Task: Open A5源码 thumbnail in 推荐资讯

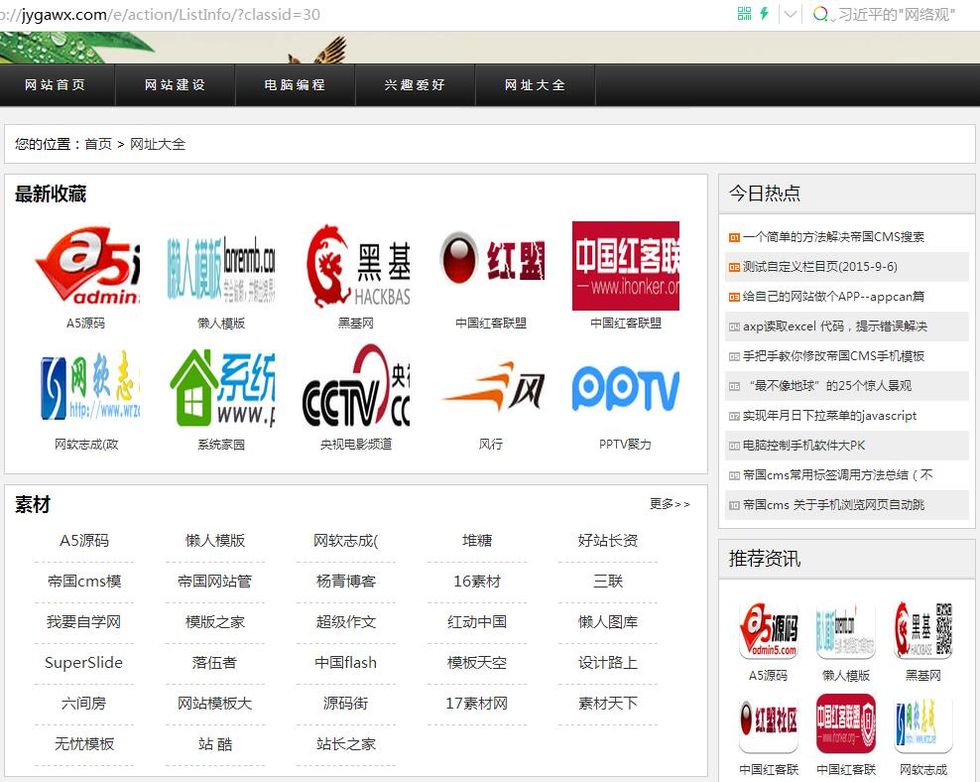Action: click(x=768, y=631)
